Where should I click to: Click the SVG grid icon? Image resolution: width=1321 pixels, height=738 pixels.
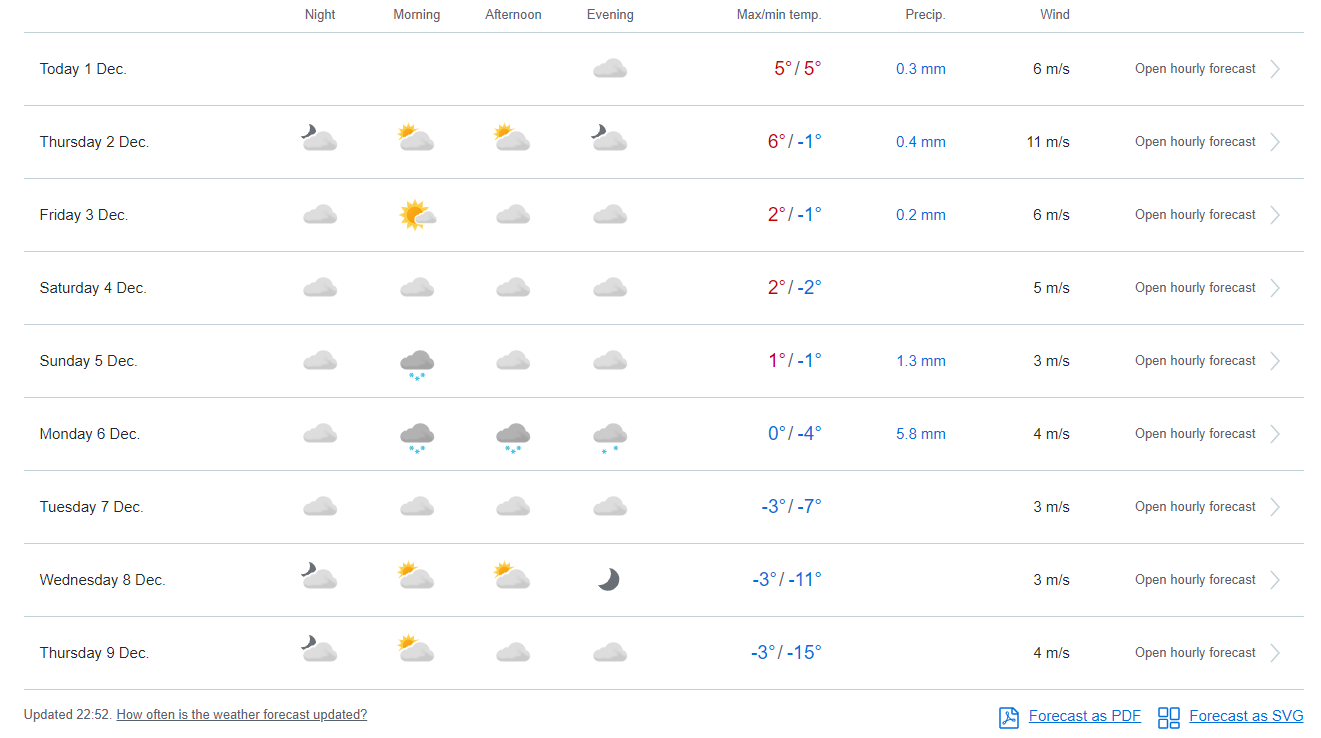pyautogui.click(x=1169, y=717)
